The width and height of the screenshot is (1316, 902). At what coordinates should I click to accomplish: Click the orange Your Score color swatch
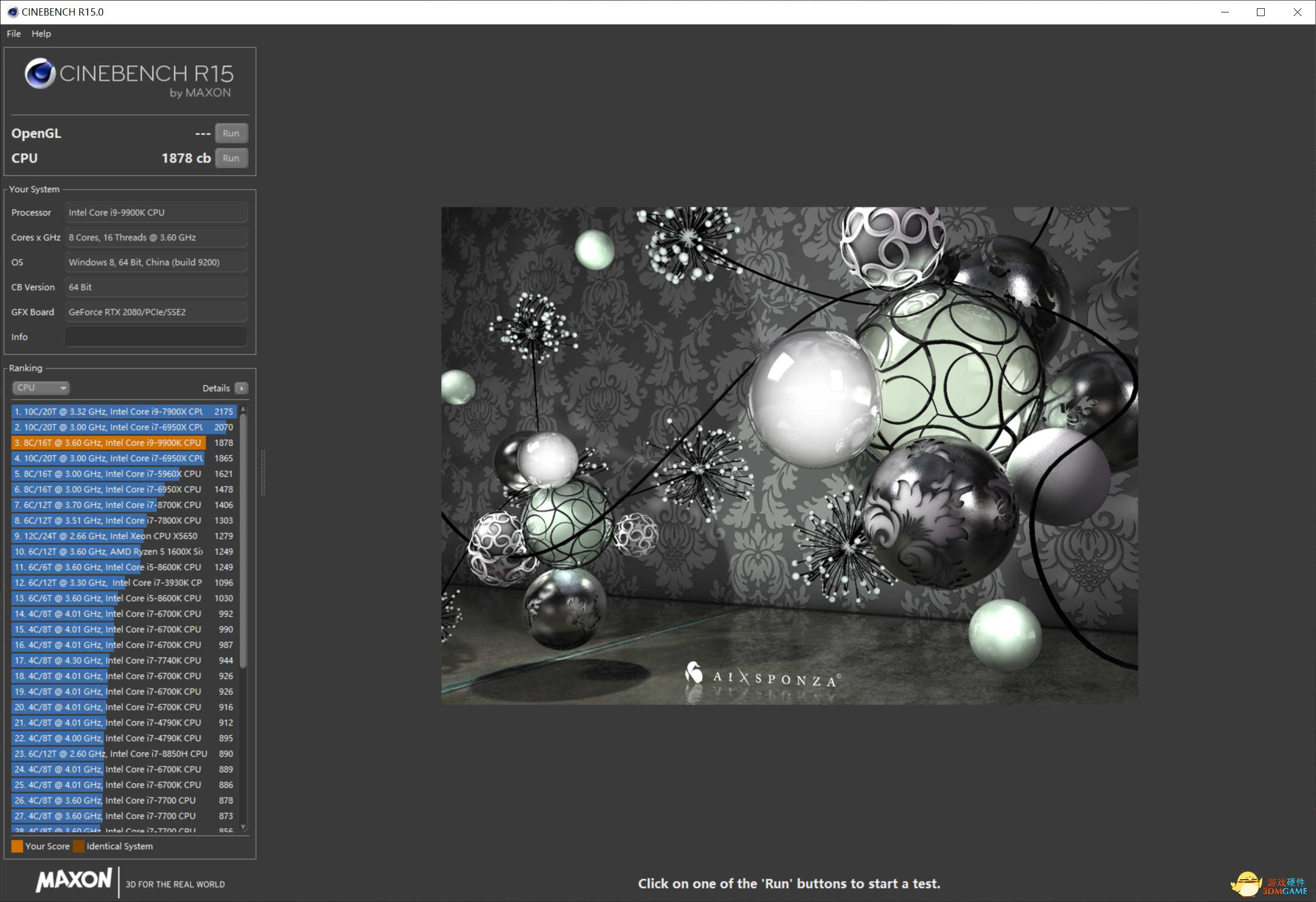tap(18, 847)
